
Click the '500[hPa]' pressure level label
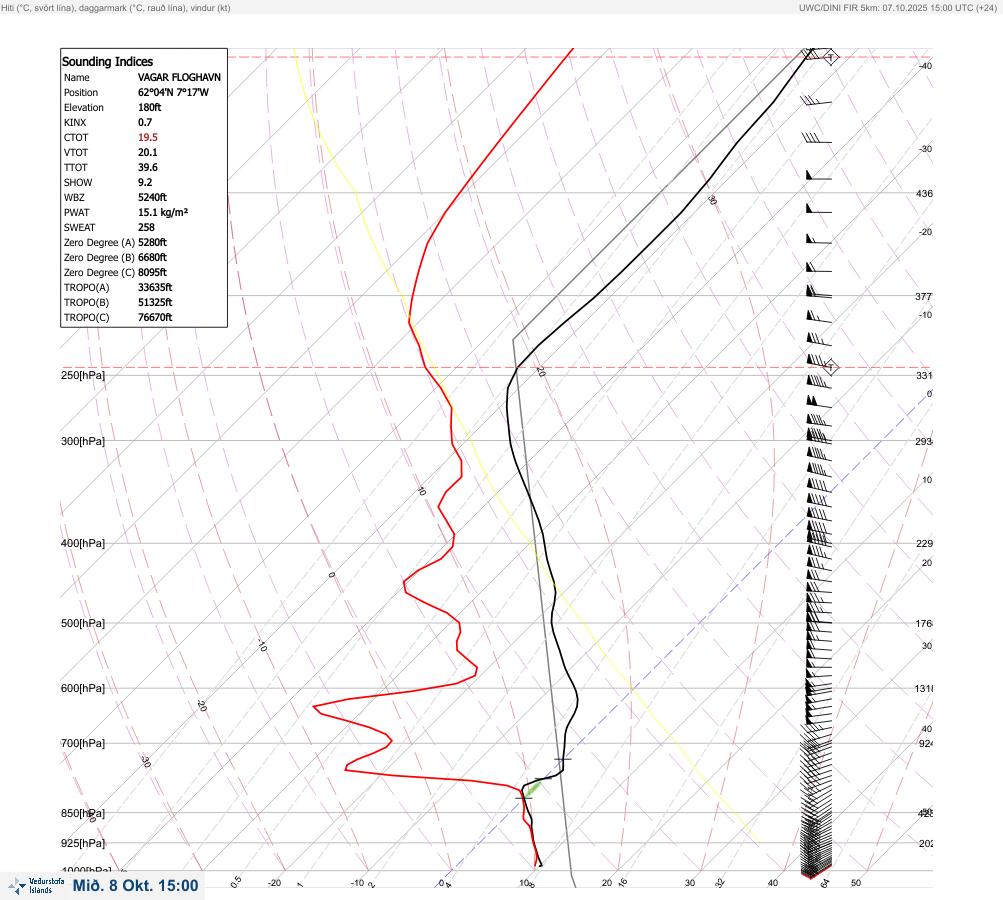point(83,623)
